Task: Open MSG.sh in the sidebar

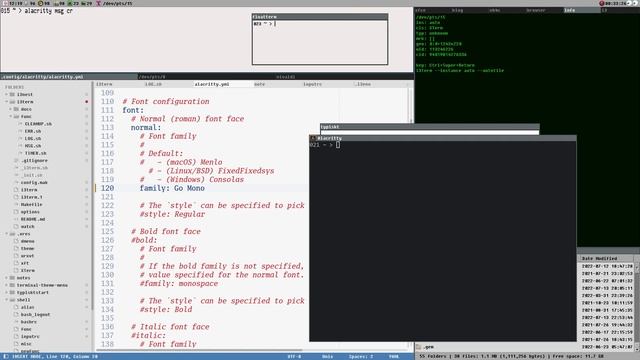Action: click(x=33, y=146)
